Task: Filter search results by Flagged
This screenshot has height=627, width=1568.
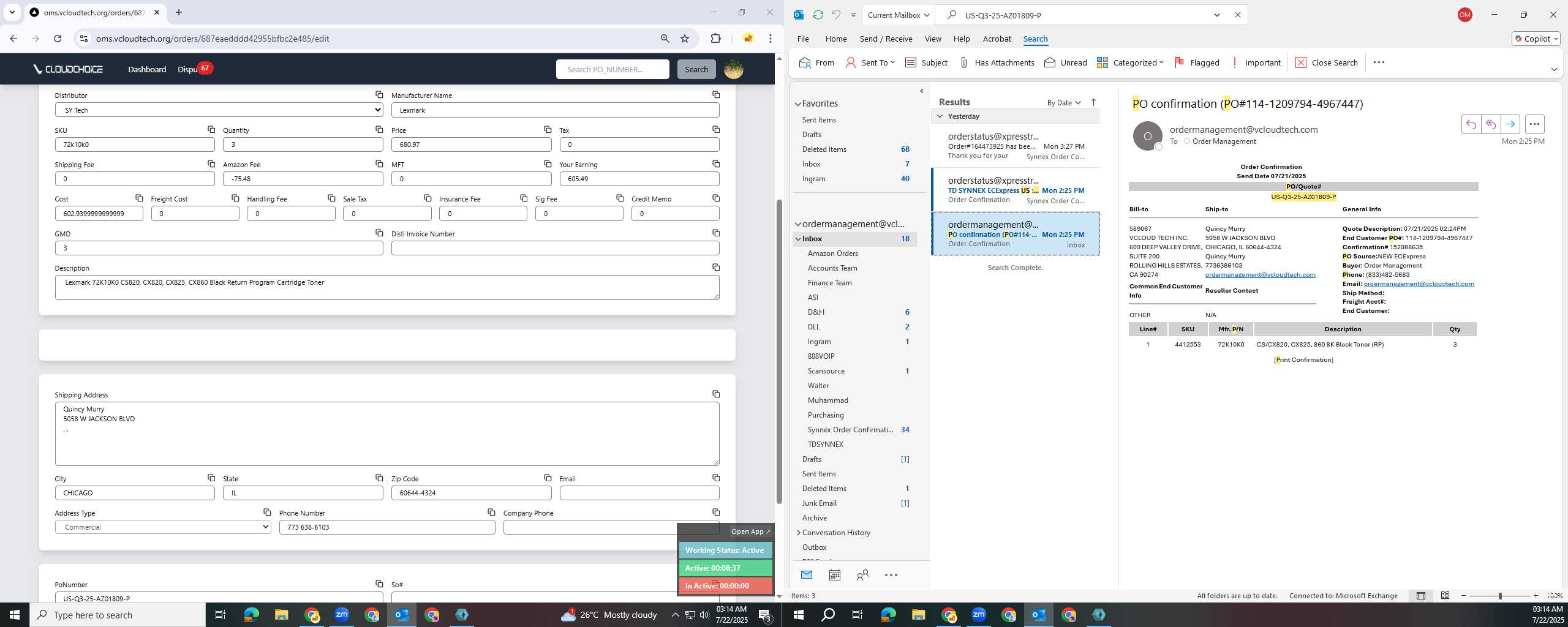Action: pyautogui.click(x=1197, y=62)
